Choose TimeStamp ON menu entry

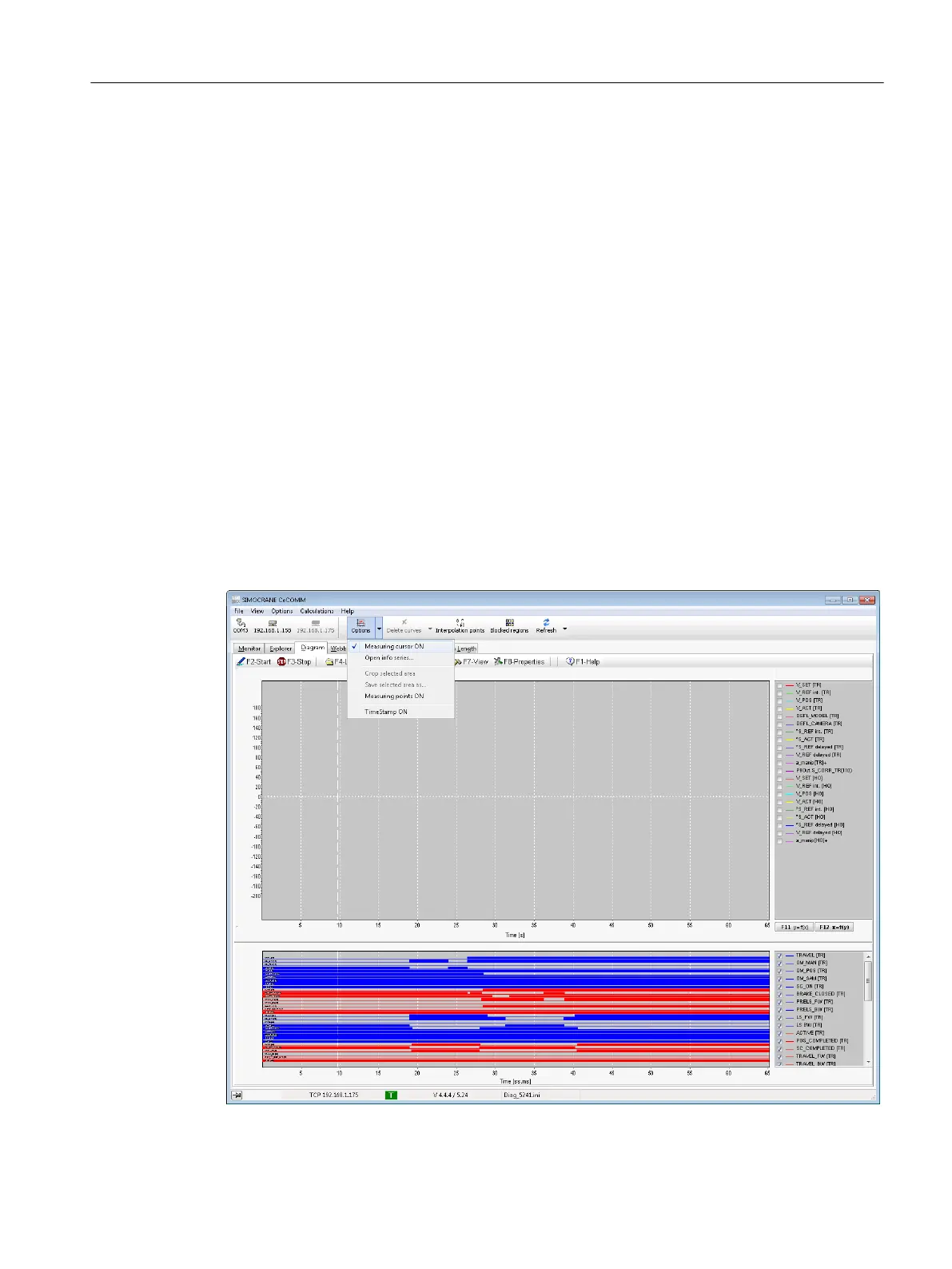click(x=400, y=712)
